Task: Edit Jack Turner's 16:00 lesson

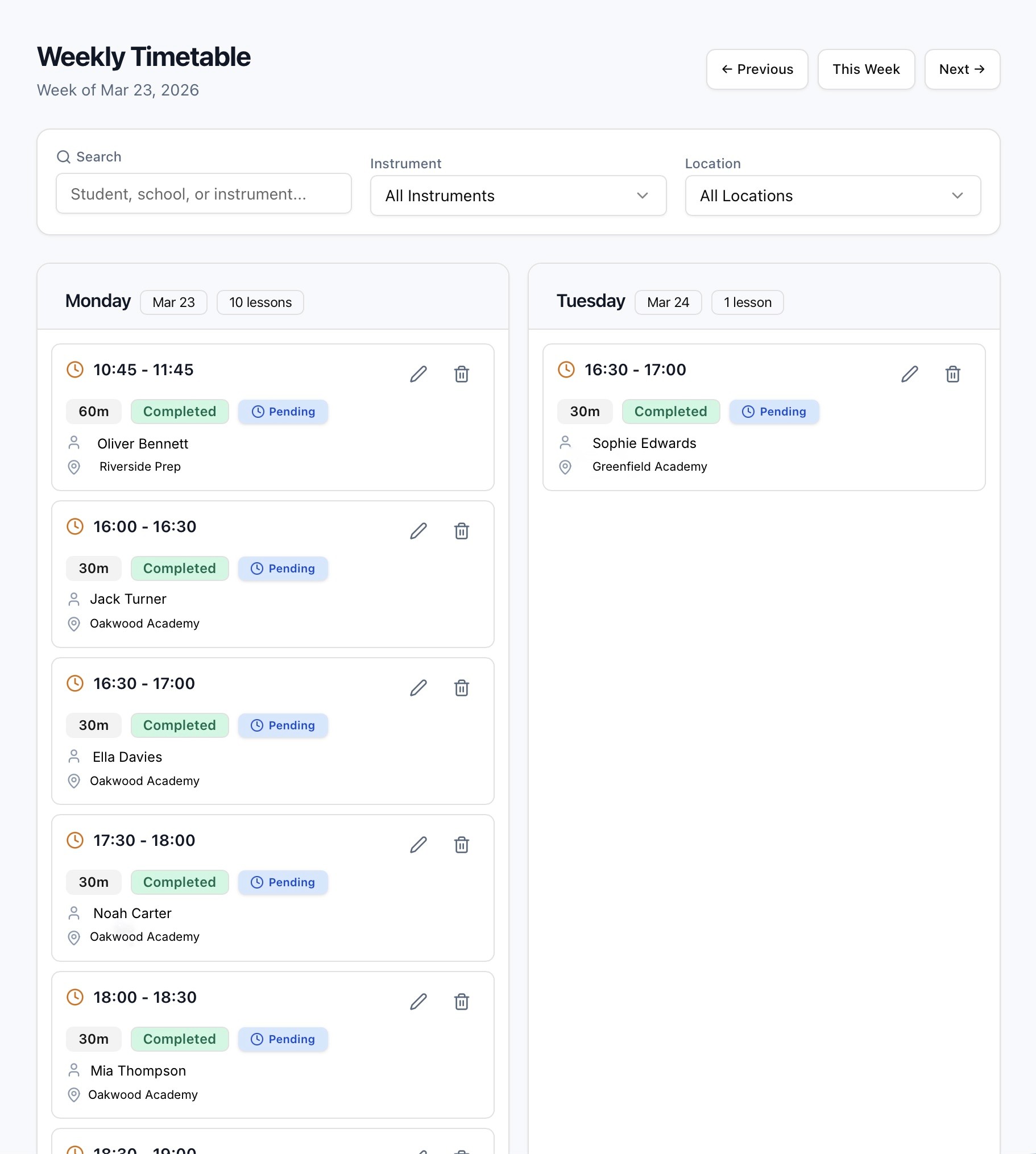Action: 418,531
